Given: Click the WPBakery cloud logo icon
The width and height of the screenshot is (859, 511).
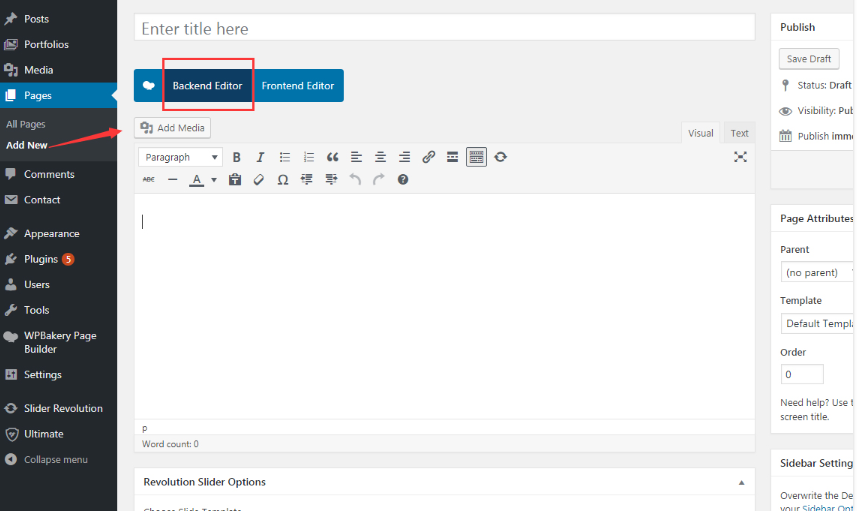Looking at the screenshot, I should (148, 85).
